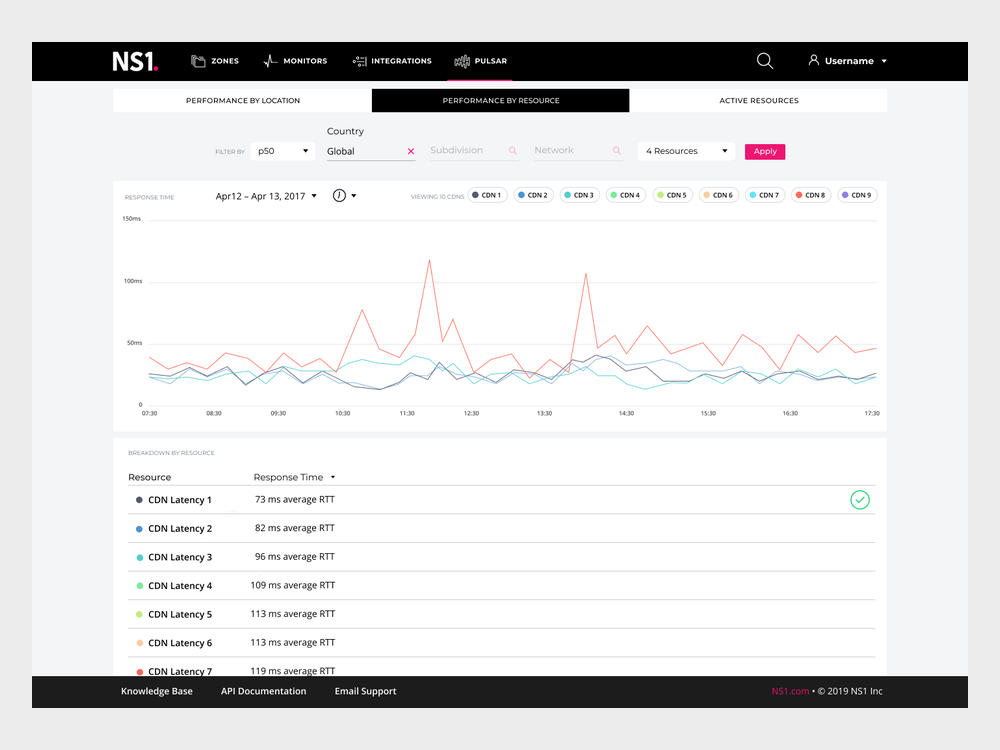The width and height of the screenshot is (1000, 750).
Task: Open the Monitors section
Action: pyautogui.click(x=295, y=61)
